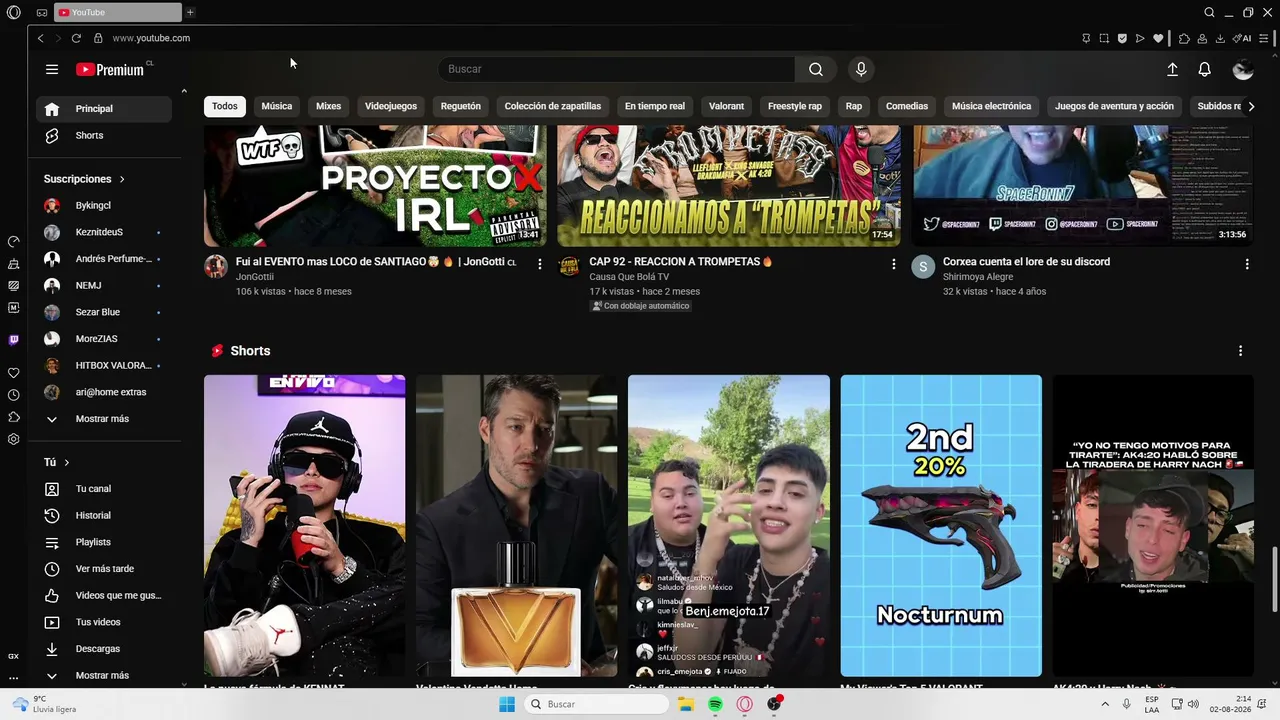Image resolution: width=1280 pixels, height=720 pixels.
Task: Click the YouTube Buscar search field
Action: click(616, 69)
